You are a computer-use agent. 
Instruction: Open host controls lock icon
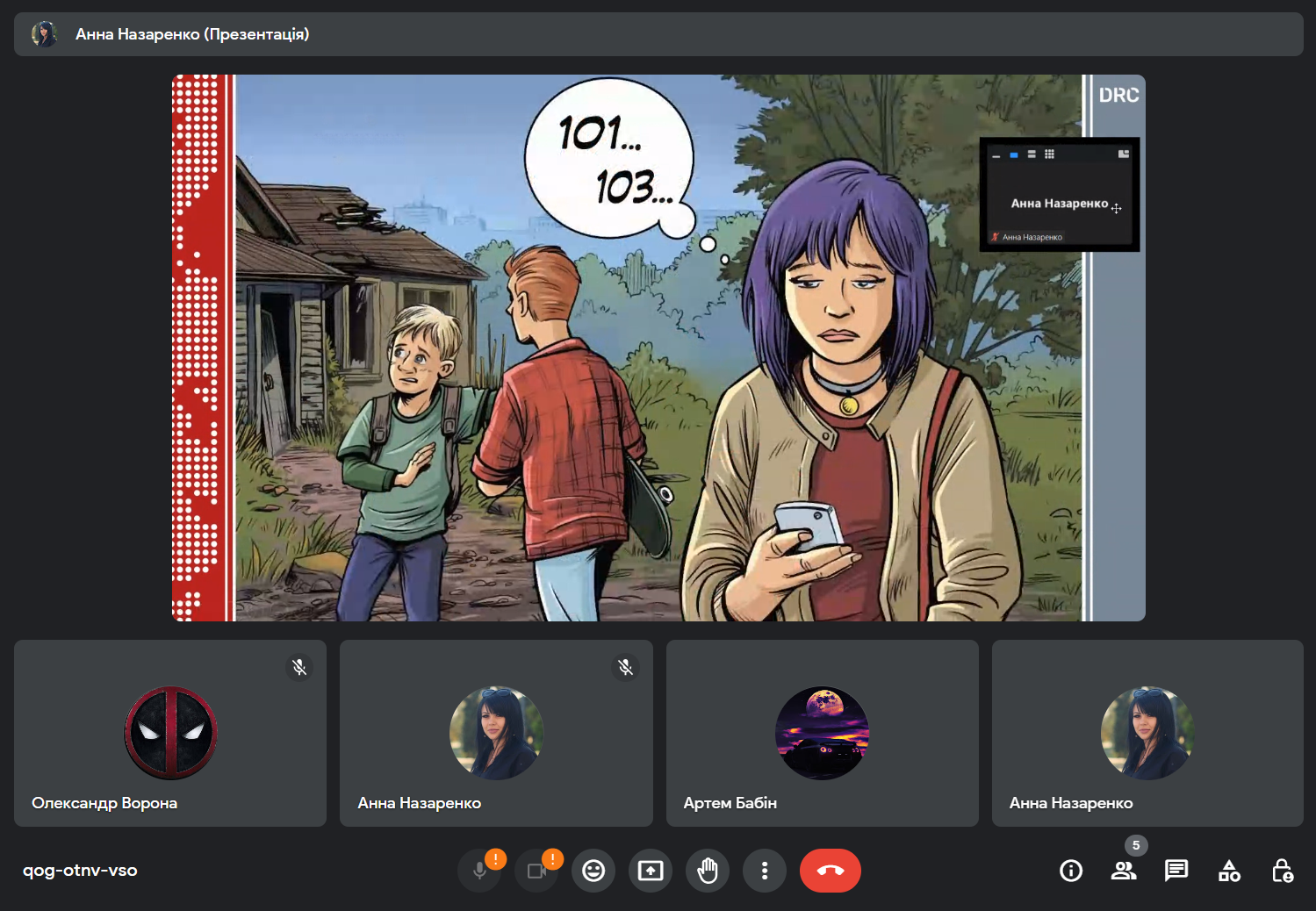(1282, 871)
